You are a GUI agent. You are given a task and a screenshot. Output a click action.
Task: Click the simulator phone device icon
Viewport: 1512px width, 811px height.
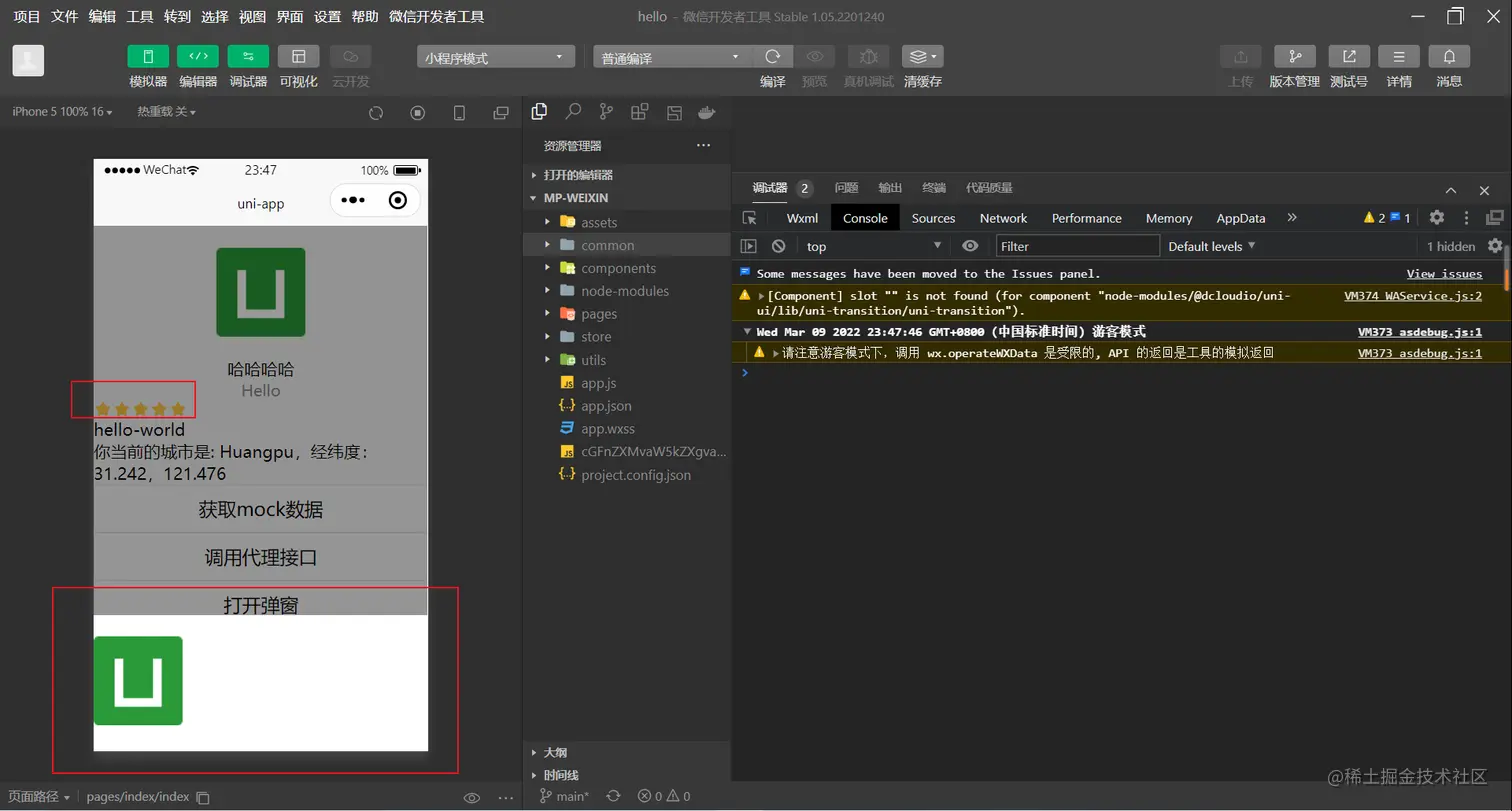pyautogui.click(x=460, y=113)
